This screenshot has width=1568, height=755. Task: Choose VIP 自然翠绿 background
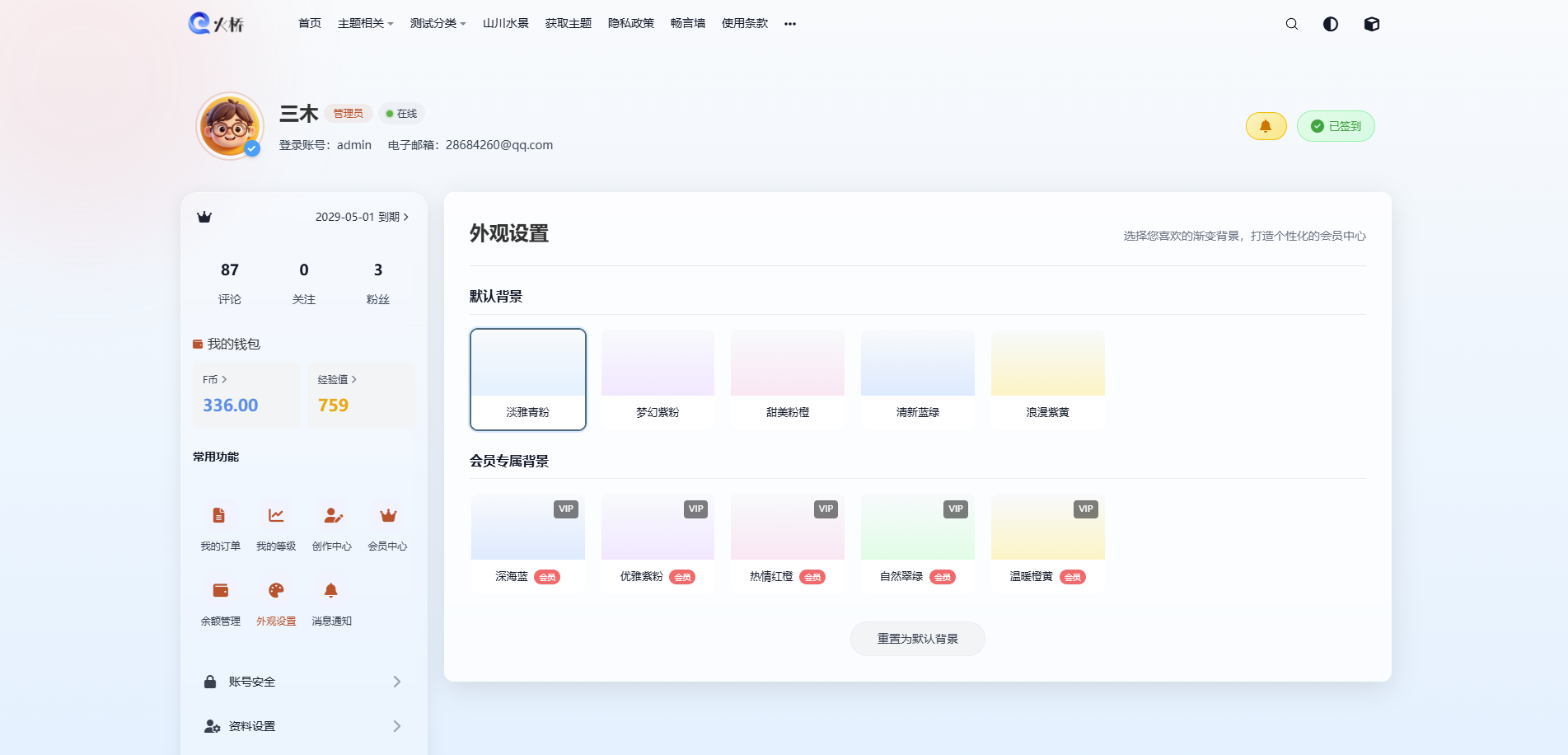coord(918,543)
